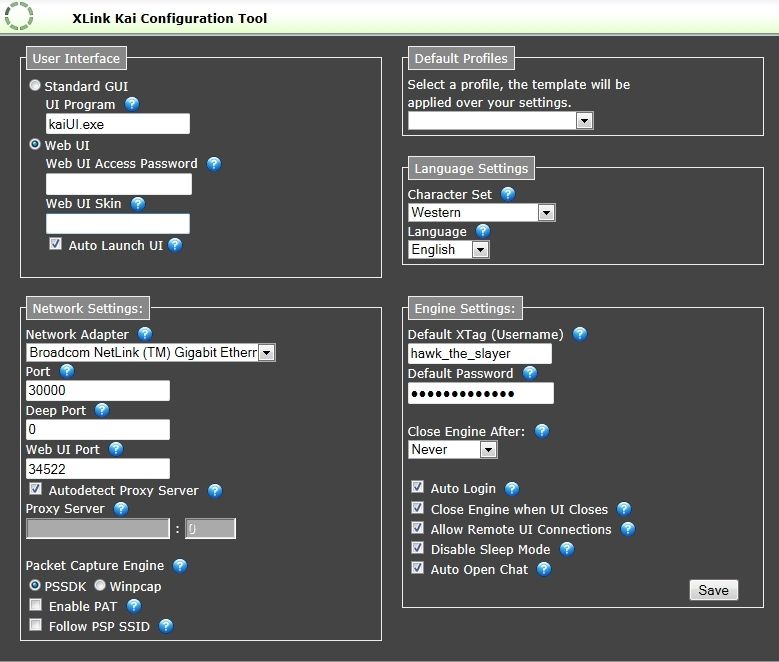Viewport: 779px width, 662px height.
Task: Open help icon next to Port label
Action: [67, 371]
